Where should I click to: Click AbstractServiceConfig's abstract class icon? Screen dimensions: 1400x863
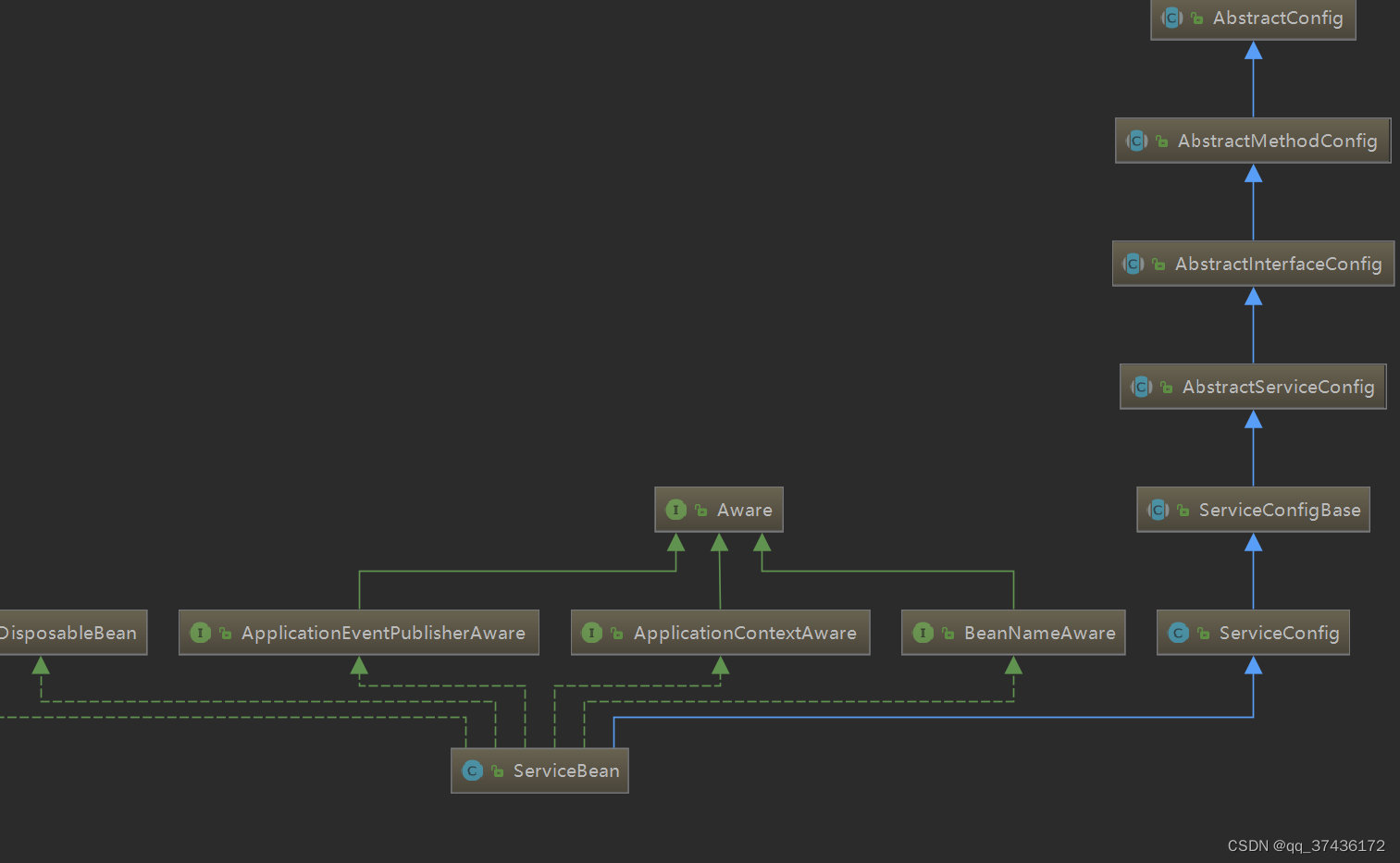pos(1142,387)
